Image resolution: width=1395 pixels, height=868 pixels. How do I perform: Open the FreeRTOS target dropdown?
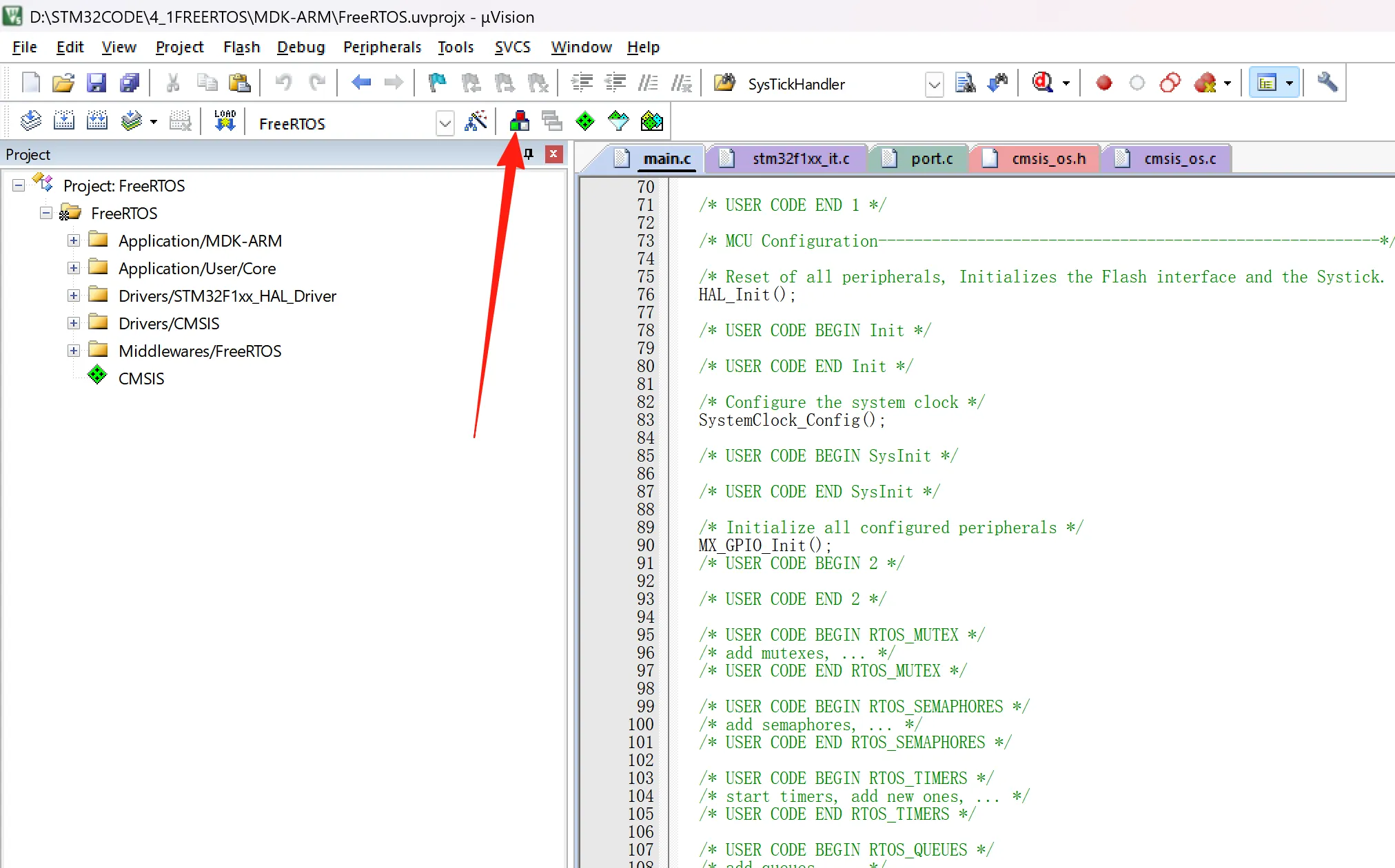pos(445,123)
